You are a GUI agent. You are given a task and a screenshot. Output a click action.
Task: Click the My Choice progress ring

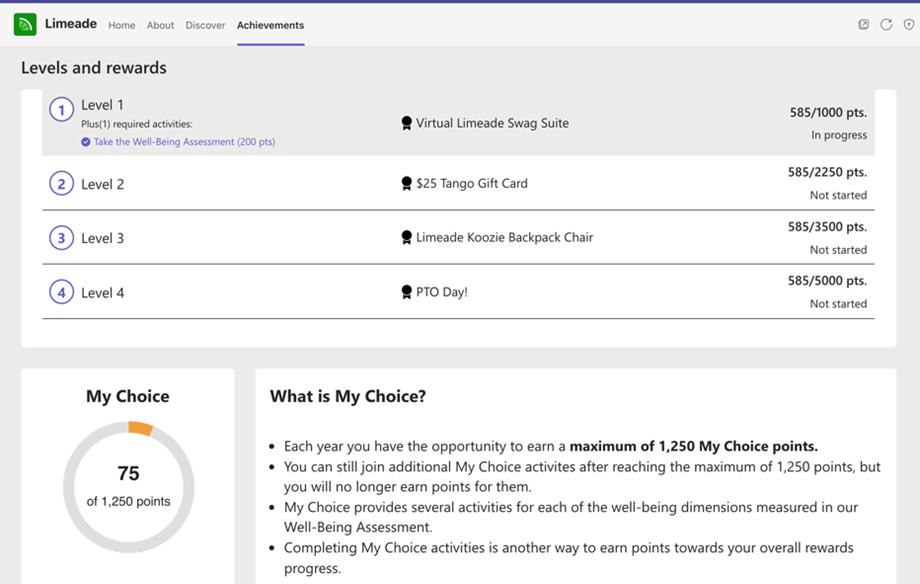click(x=128, y=487)
